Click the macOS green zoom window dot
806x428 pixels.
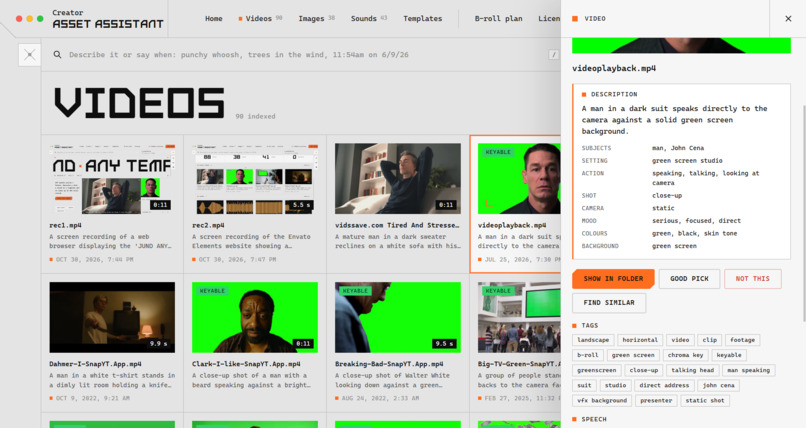click(x=40, y=18)
